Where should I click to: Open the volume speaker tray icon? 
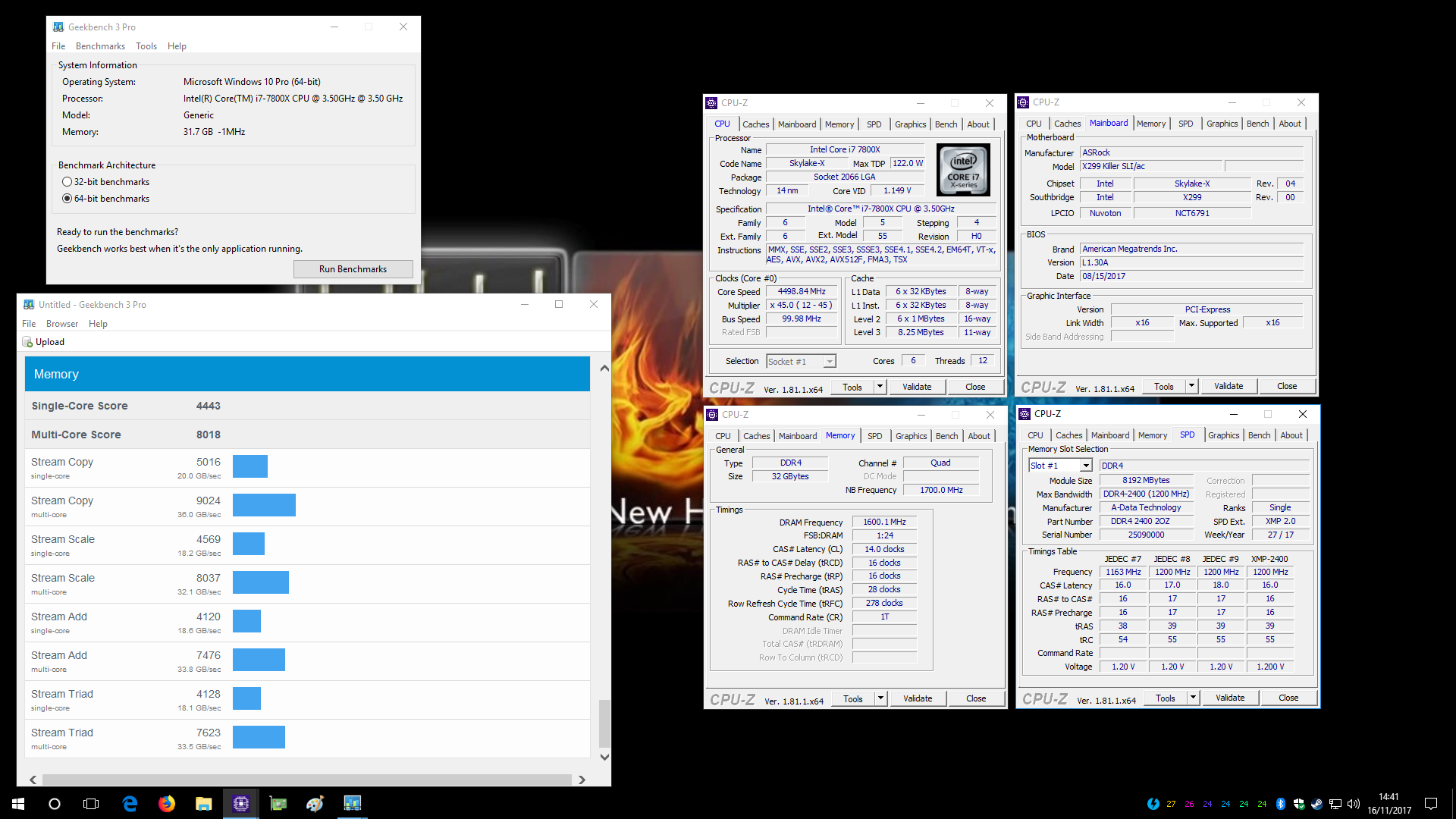click(x=1354, y=804)
